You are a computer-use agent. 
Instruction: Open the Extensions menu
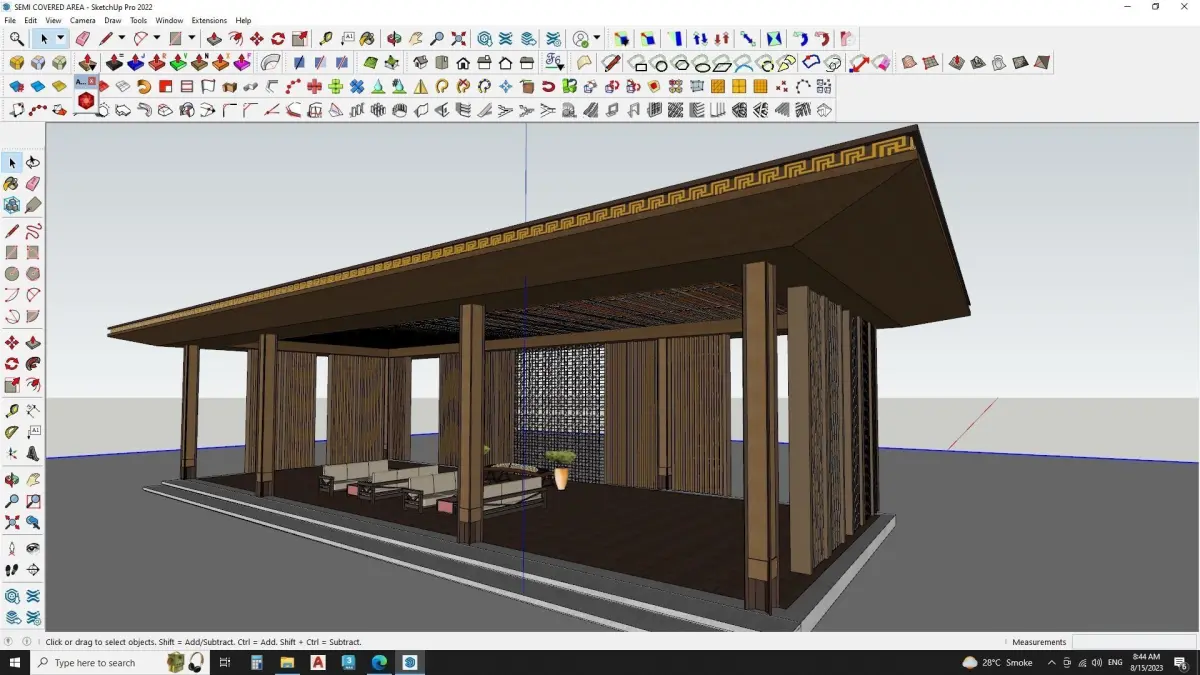click(x=209, y=20)
